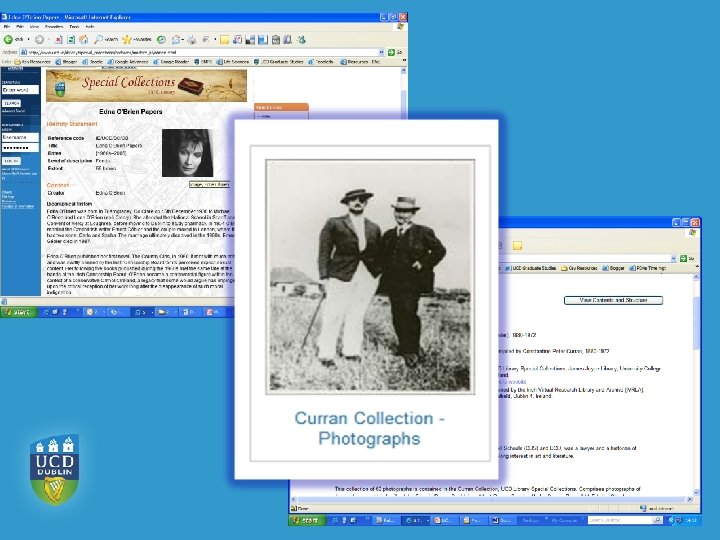Screen dimensions: 720x540
Task: Print page using printer toolbar icon
Action: [191, 40]
